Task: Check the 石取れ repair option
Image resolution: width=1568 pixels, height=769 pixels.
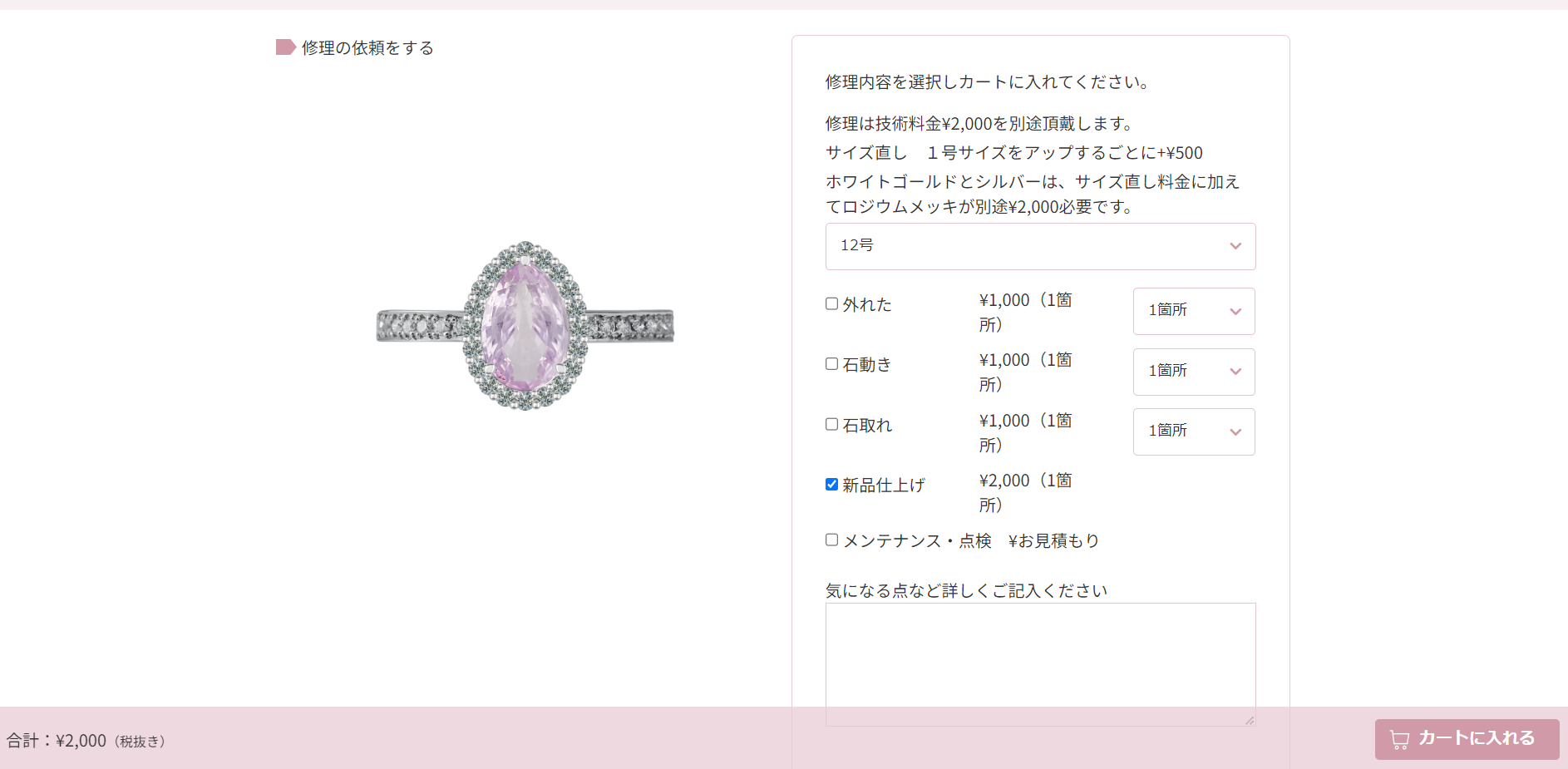Action: (831, 424)
